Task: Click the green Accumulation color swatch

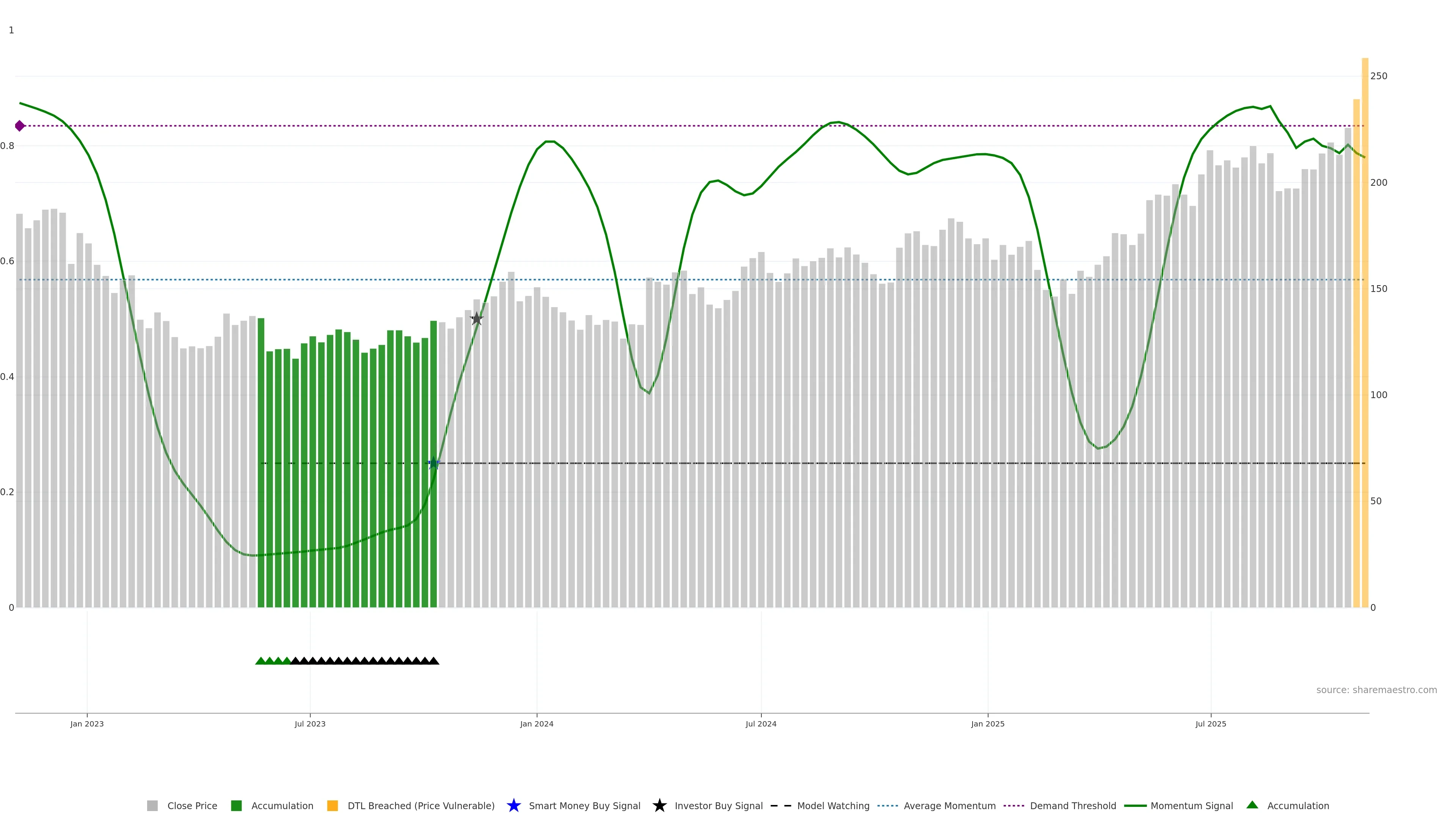Action: tap(236, 805)
